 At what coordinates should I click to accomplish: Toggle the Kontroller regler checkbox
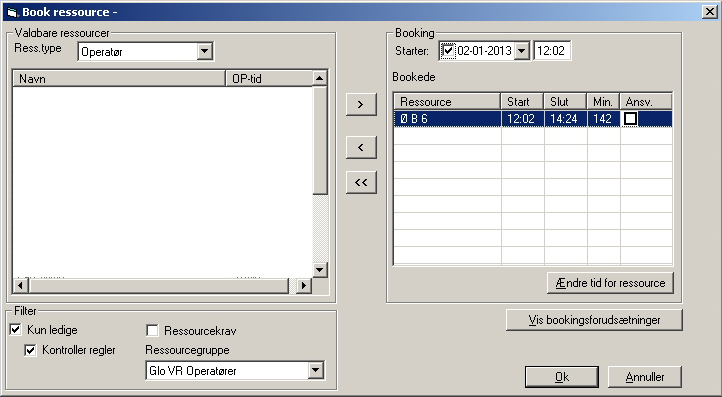30,350
